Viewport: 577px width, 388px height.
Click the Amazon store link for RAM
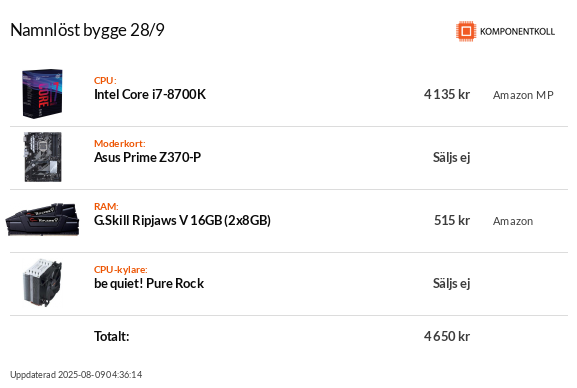click(x=513, y=221)
